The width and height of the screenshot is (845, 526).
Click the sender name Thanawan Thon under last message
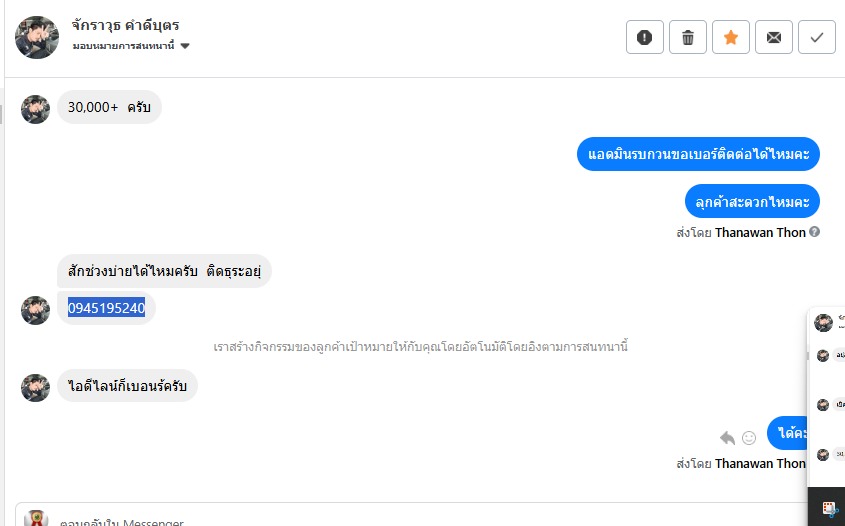(759, 463)
